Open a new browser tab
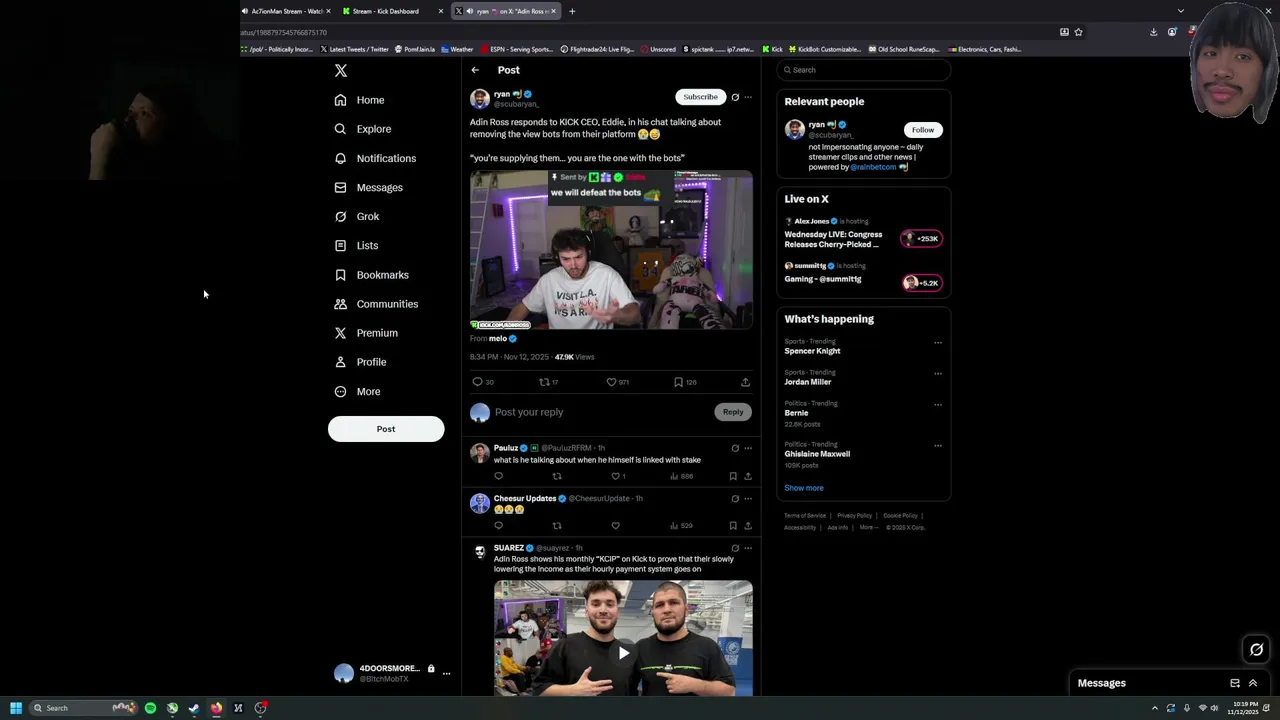The image size is (1280, 720). pos(572,11)
